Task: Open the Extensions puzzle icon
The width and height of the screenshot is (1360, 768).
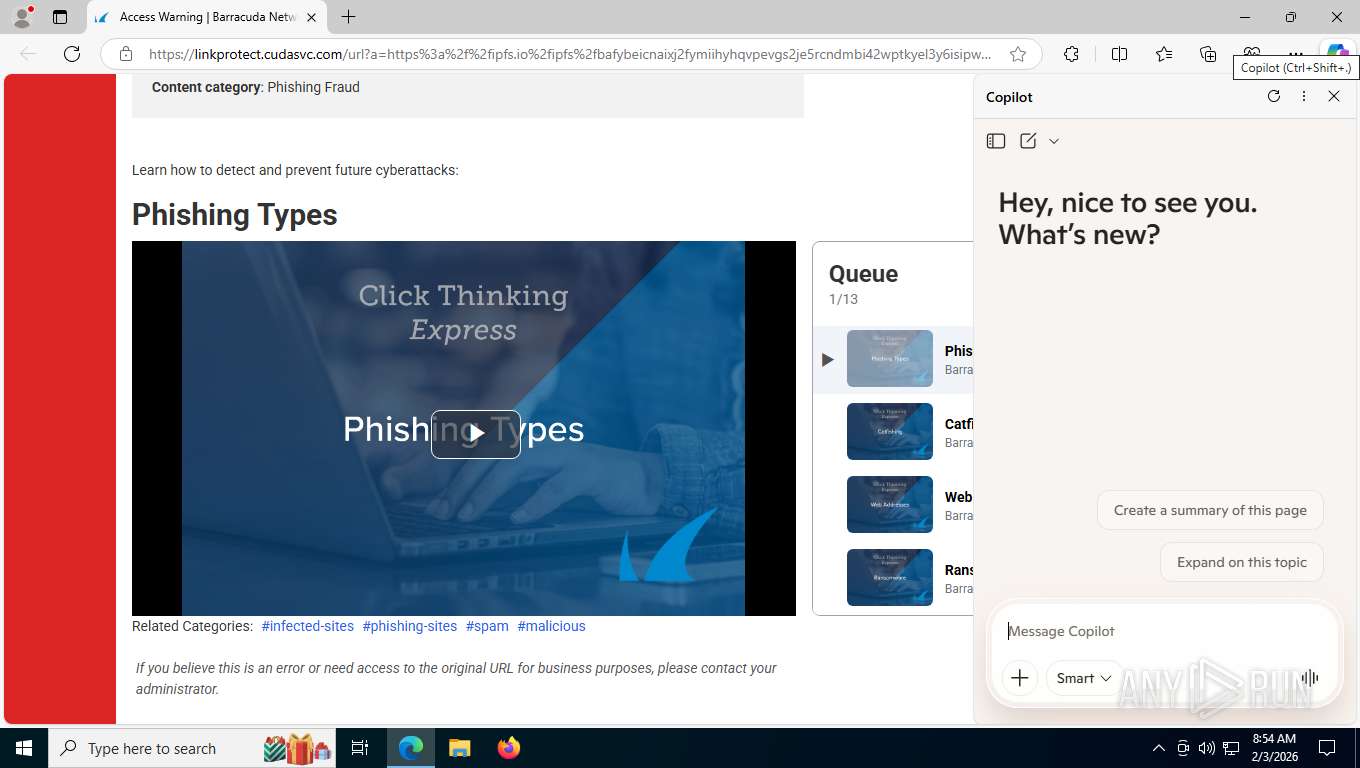Action: [x=1071, y=54]
